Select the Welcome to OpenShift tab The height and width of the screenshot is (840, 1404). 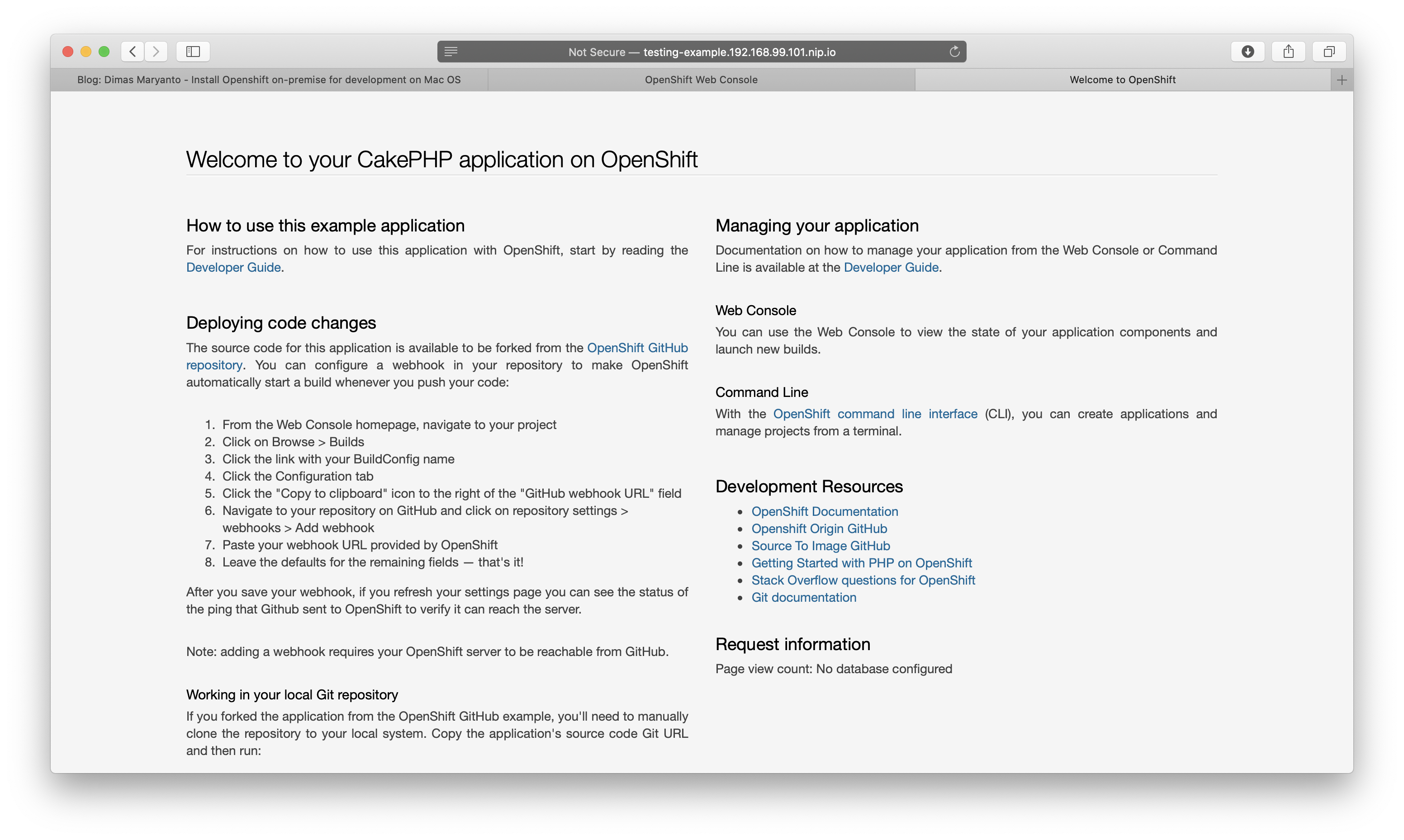point(1123,80)
